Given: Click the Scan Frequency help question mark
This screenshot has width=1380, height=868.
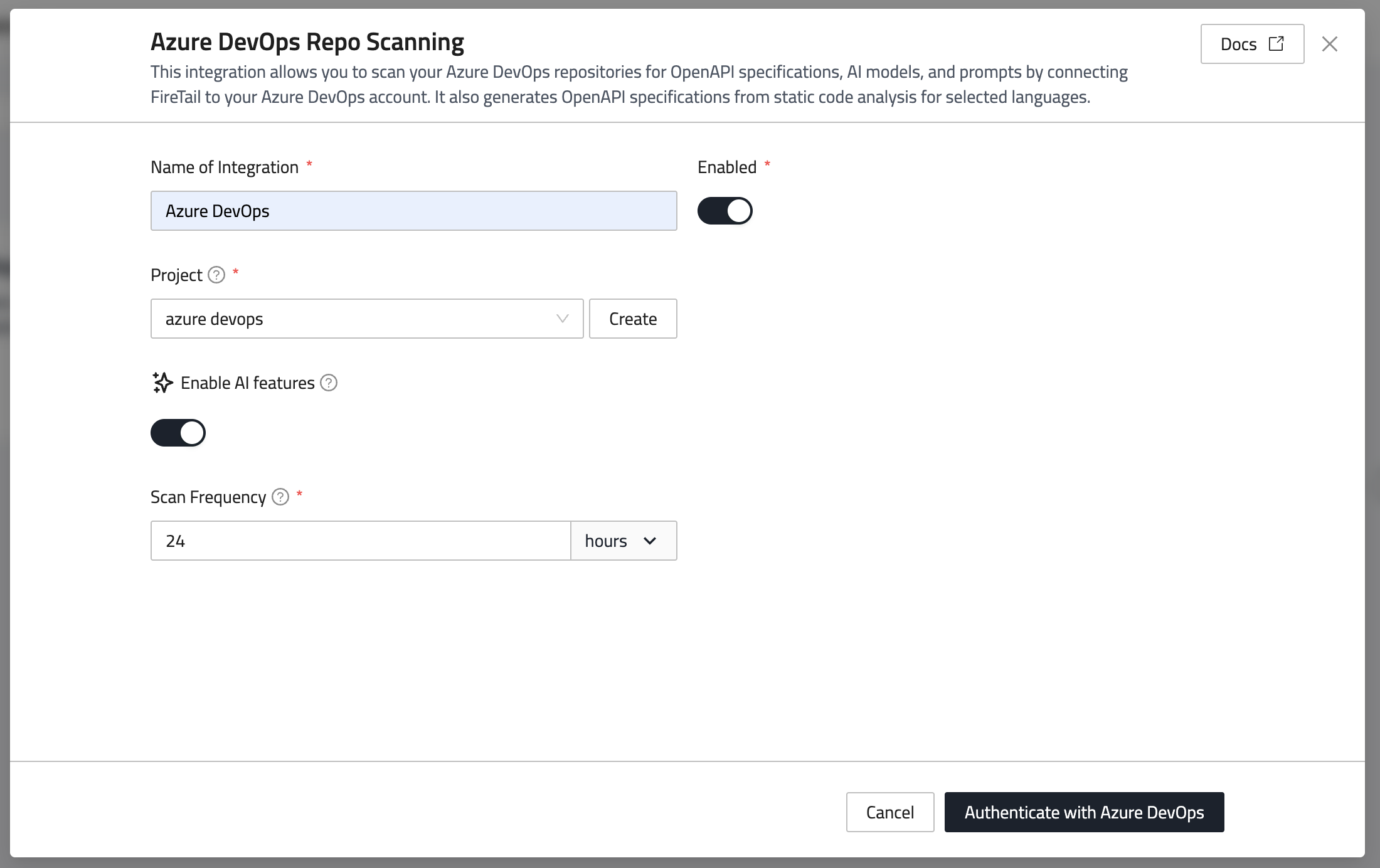Looking at the screenshot, I should point(280,497).
